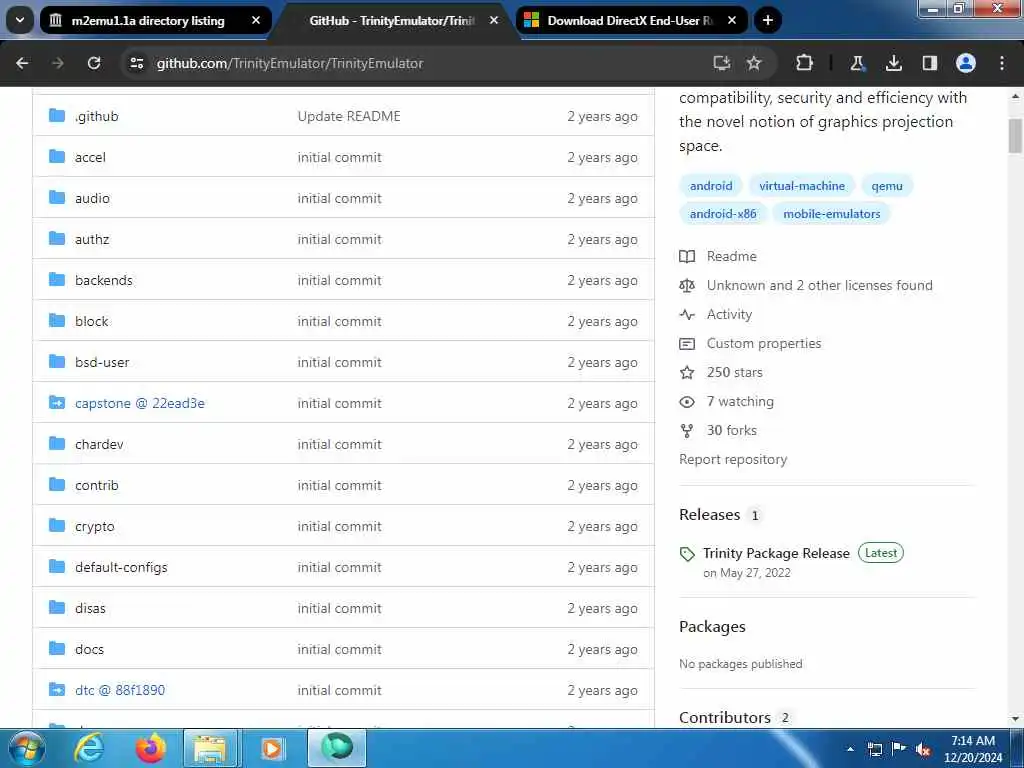Bookmark this page with the star icon
Viewport: 1024px width, 768px height.
click(x=754, y=63)
